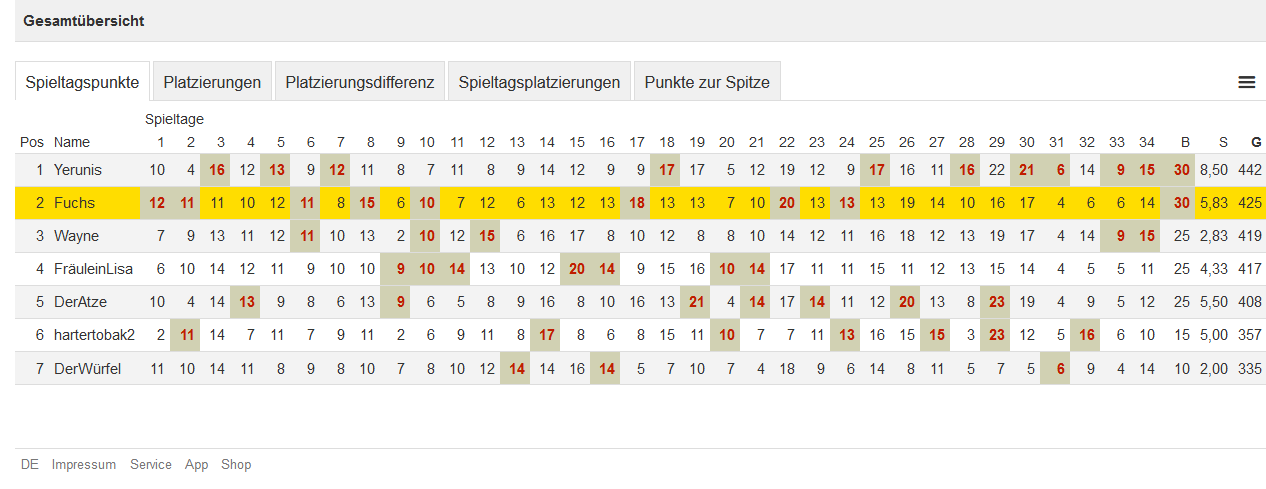Open the Platzierungsdifferenz tab
Screen dimensions: 1266x489
click(x=360, y=82)
